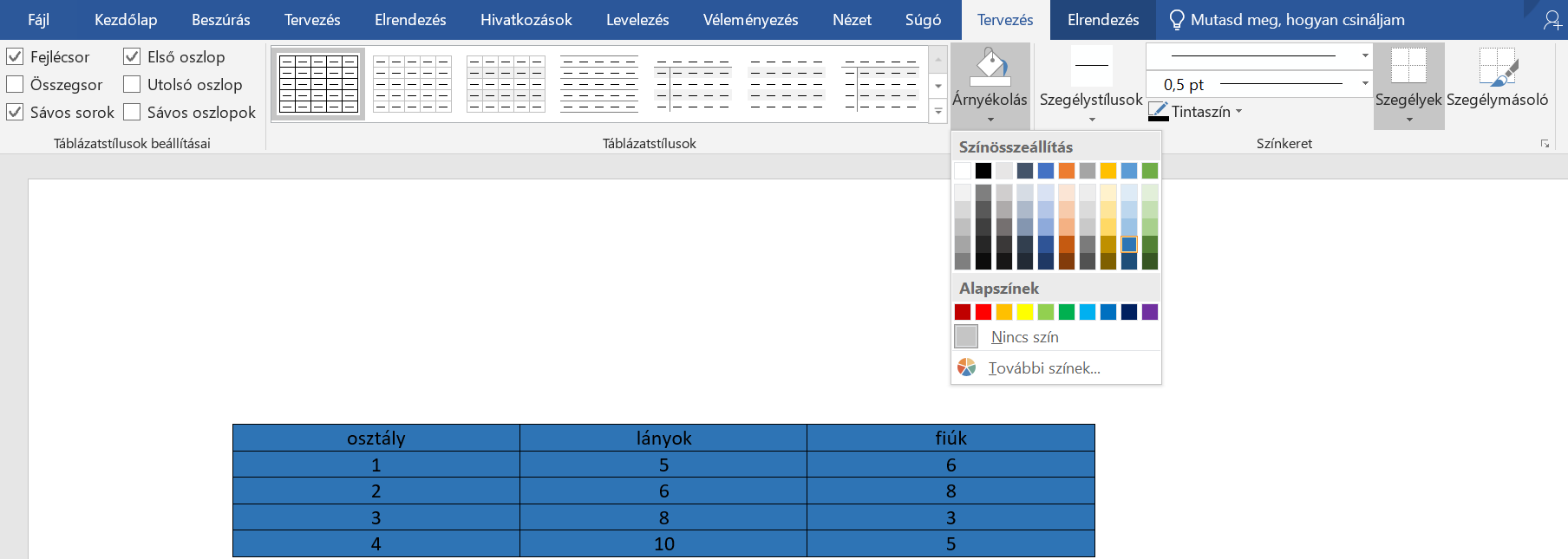Image resolution: width=1568 pixels, height=559 pixels.
Task: Click the Szegélyek borders grid icon
Action: tap(1408, 66)
